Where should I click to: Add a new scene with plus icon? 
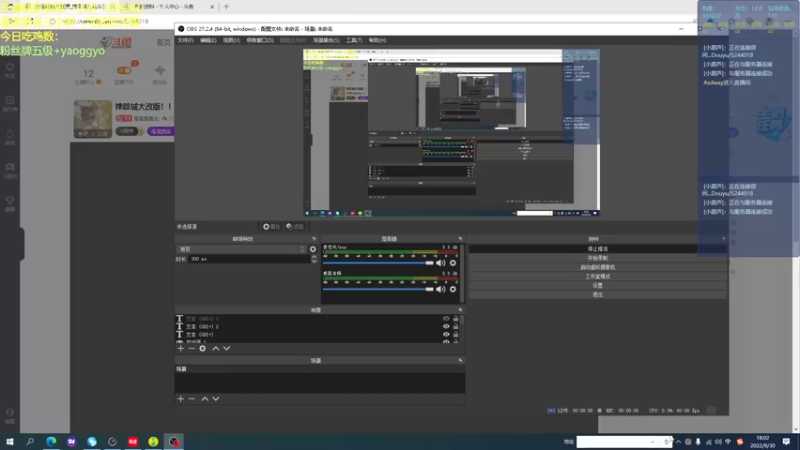(181, 398)
